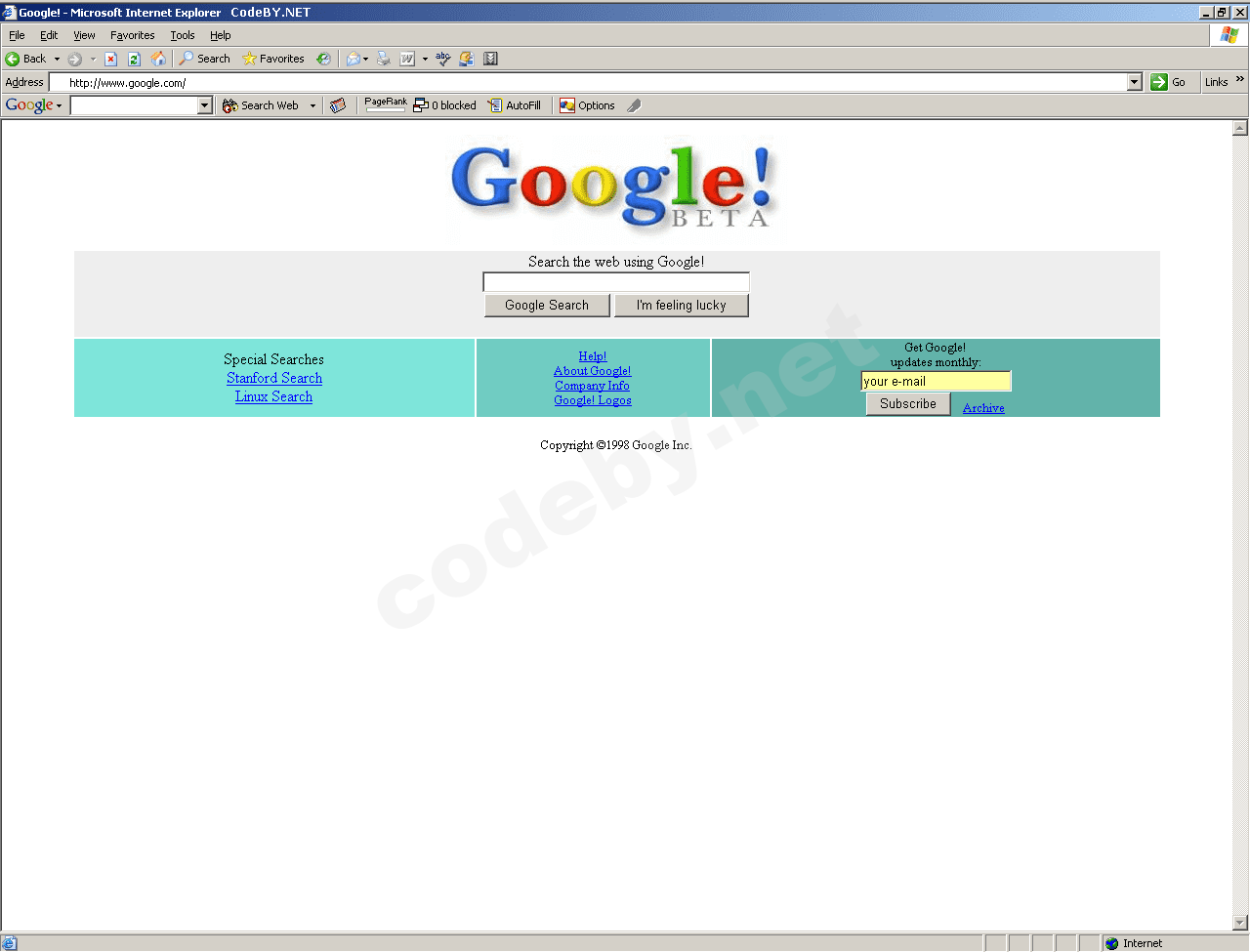1250x952 pixels.
Task: Click the Search Web toolbar button
Action: (261, 105)
